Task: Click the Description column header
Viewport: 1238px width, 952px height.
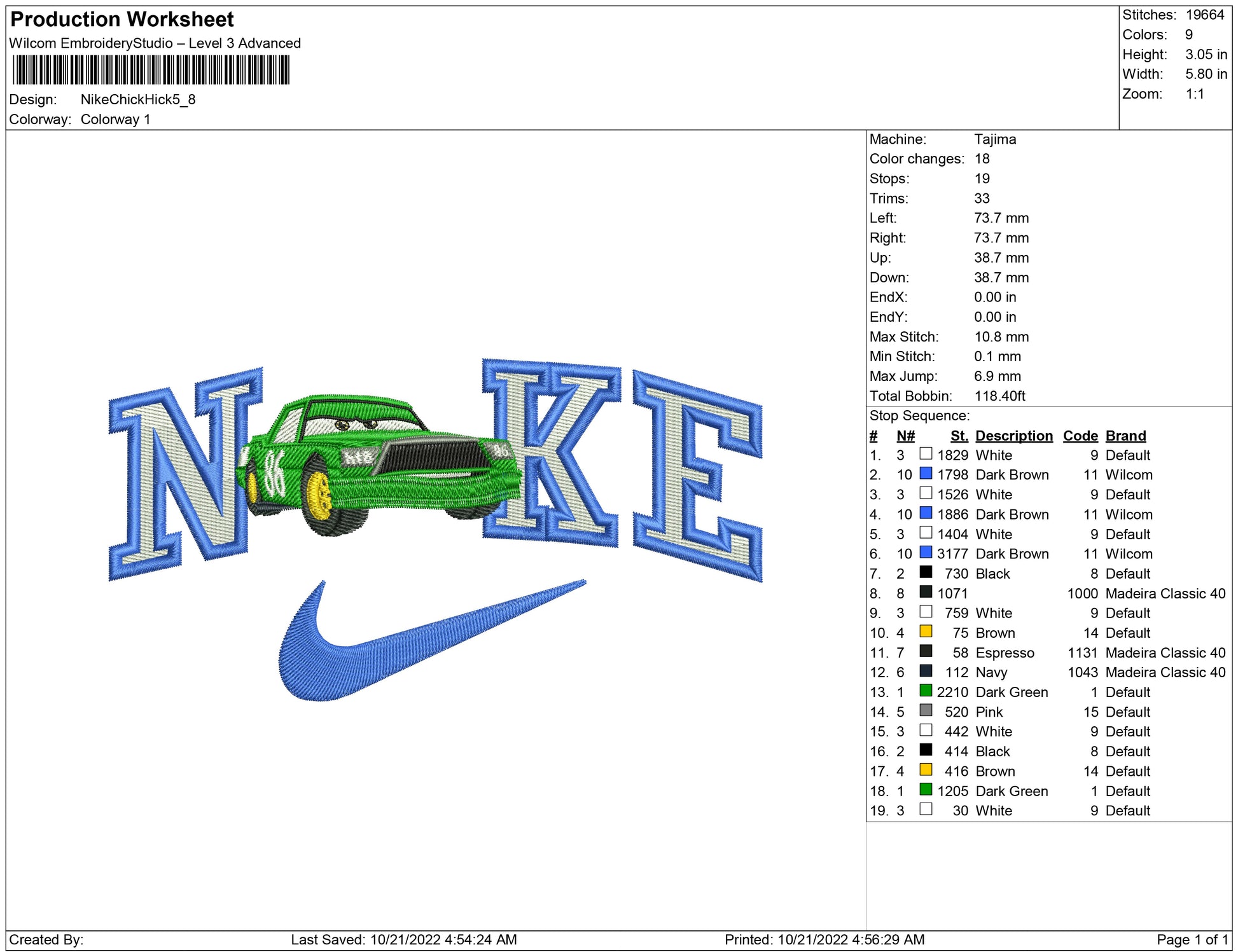Action: [x=1013, y=436]
